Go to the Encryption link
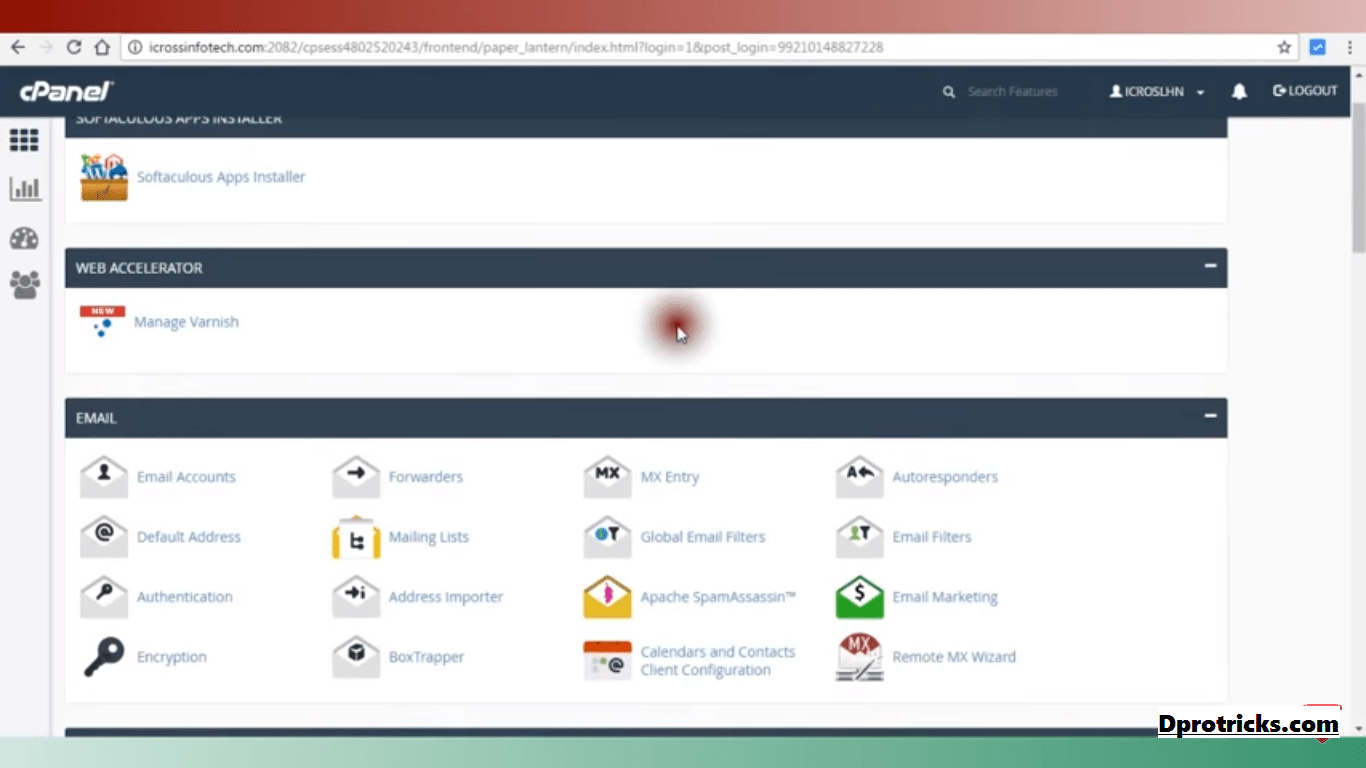1366x768 pixels. point(172,657)
